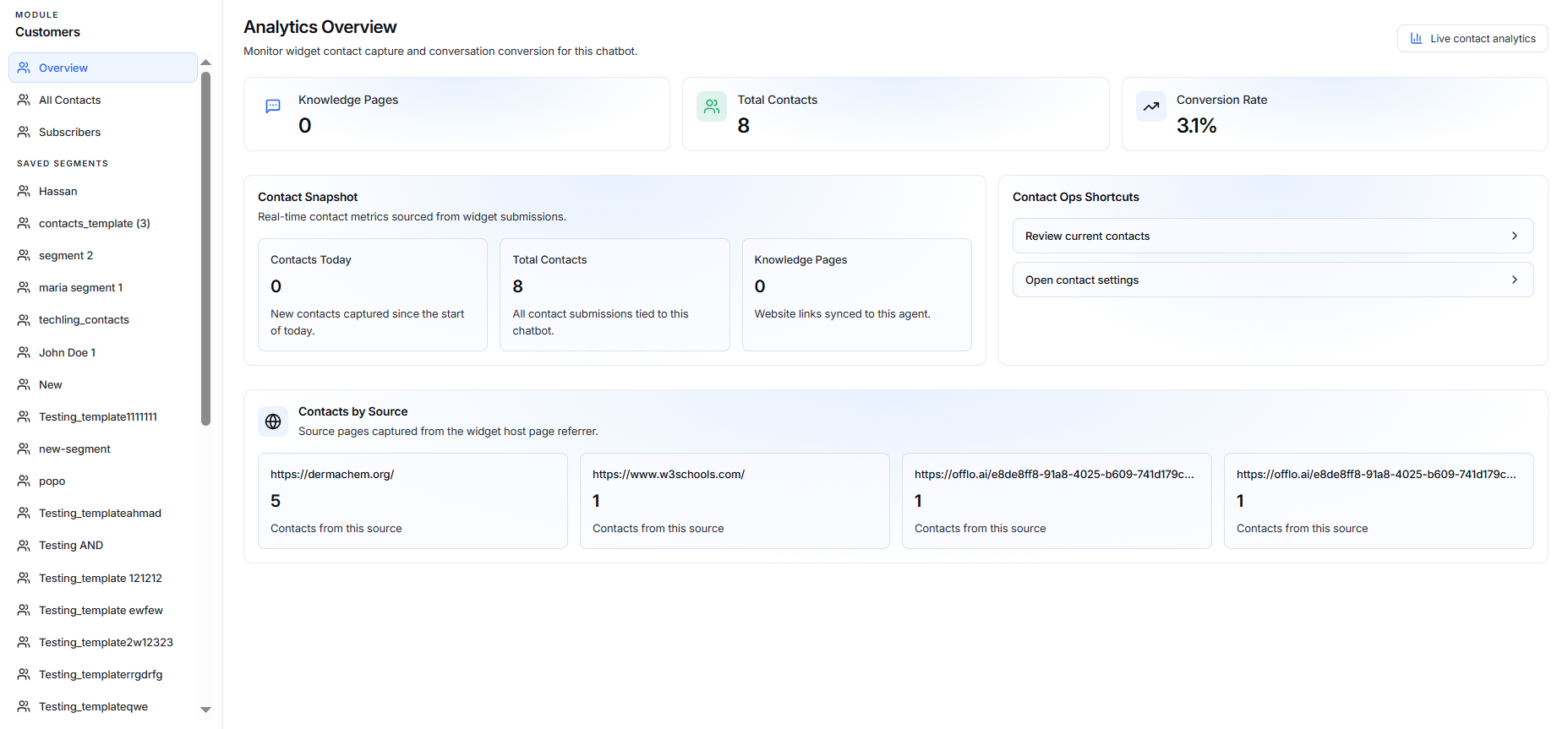Click the icon beside Testing AND segment
Screen dimensions: 1568x729
click(x=24, y=545)
